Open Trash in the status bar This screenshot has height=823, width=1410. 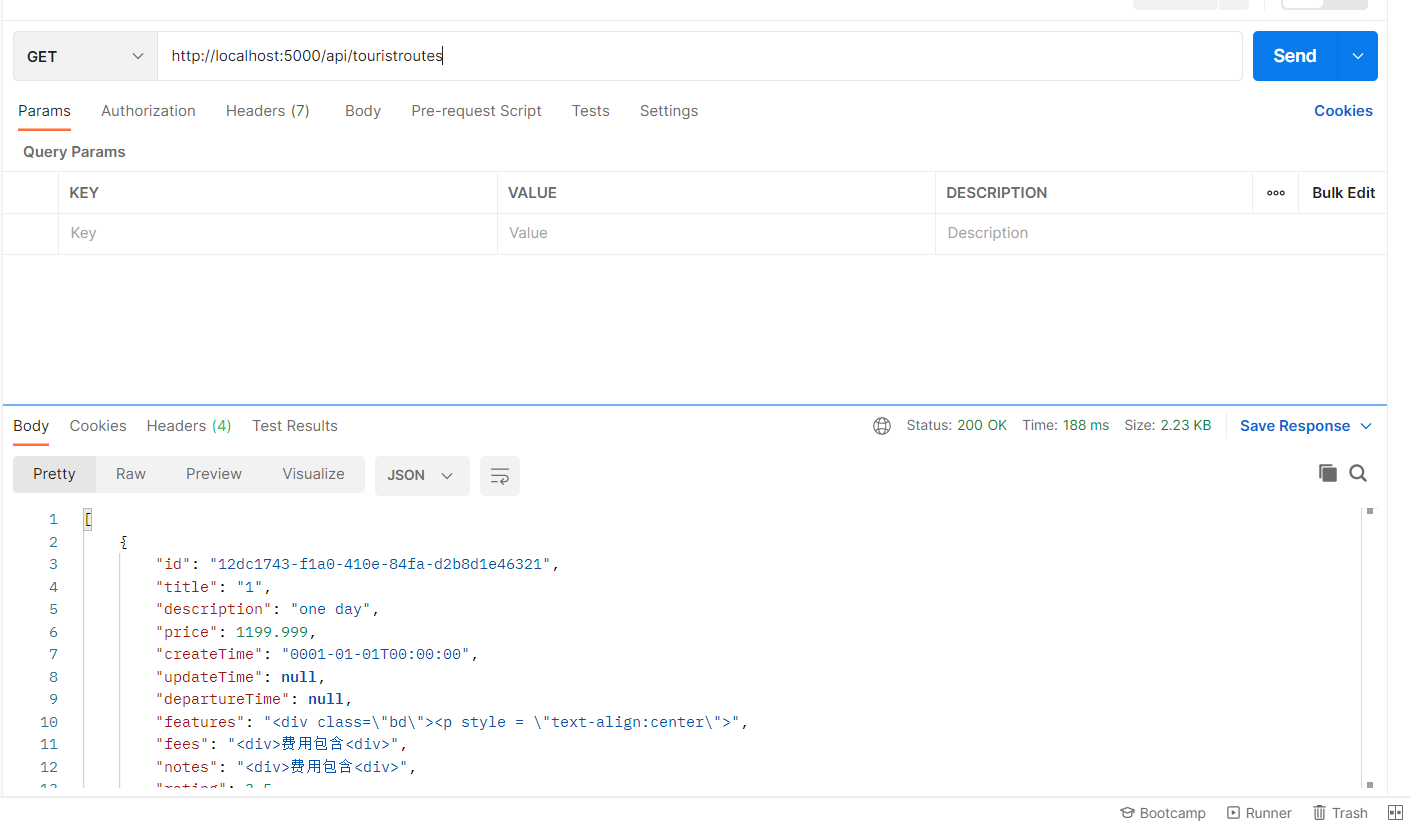[x=1340, y=813]
